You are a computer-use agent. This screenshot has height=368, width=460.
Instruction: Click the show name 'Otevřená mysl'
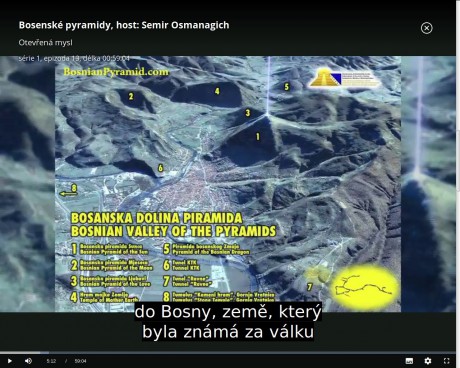pyautogui.click(x=45, y=42)
